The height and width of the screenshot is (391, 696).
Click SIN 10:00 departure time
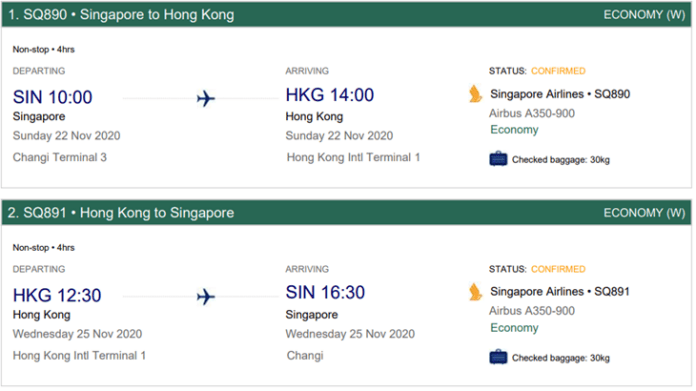[52, 97]
